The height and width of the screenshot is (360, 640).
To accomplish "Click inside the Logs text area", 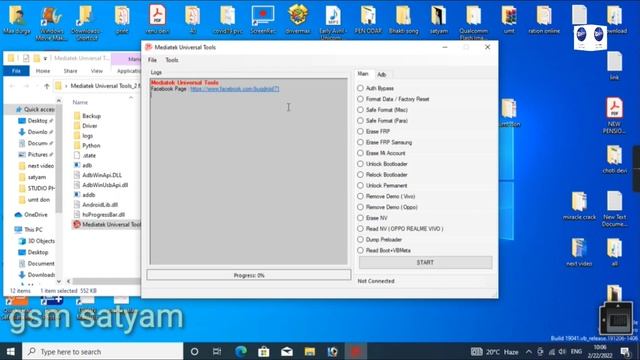I will click(x=249, y=171).
